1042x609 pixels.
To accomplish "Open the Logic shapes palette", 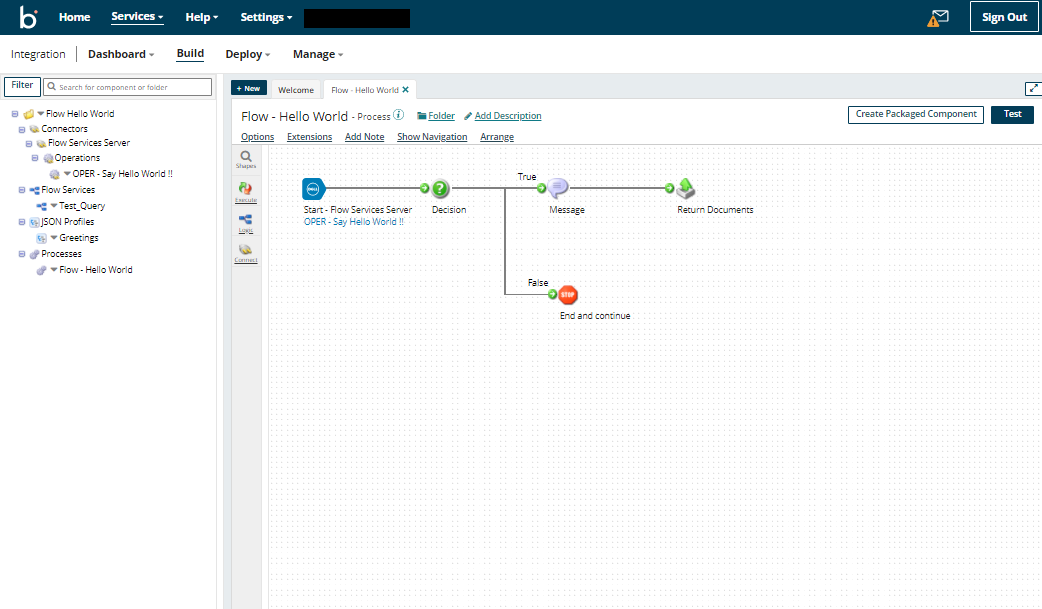I will click(x=246, y=222).
